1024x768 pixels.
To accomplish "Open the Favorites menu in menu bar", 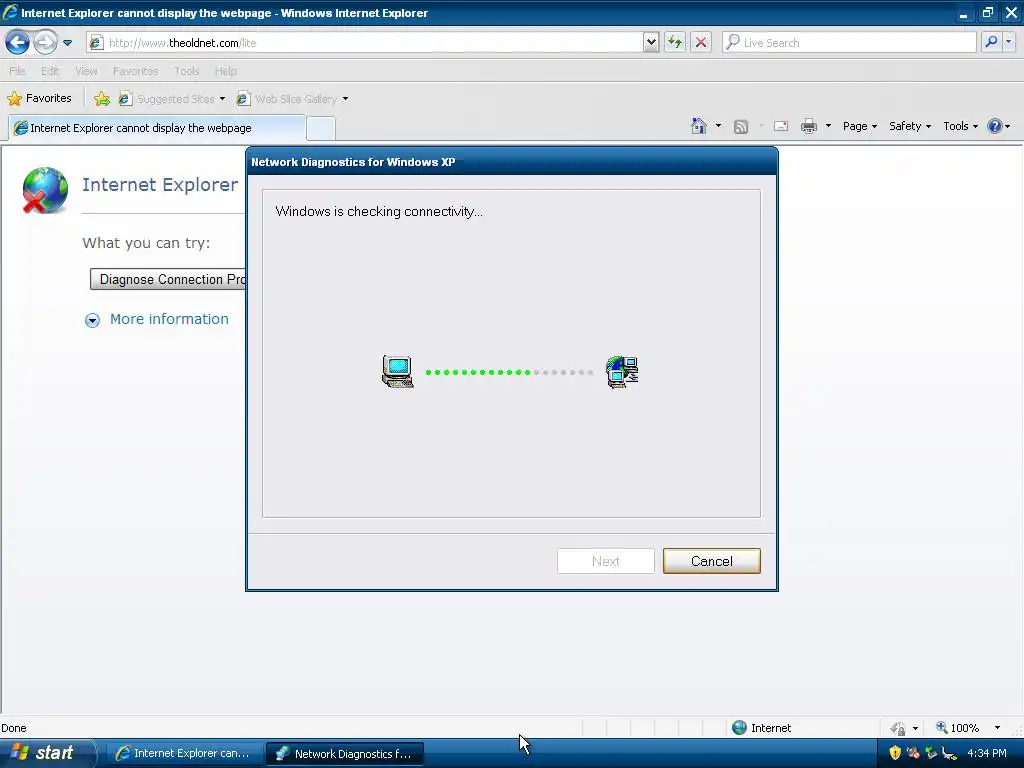I will [135, 71].
